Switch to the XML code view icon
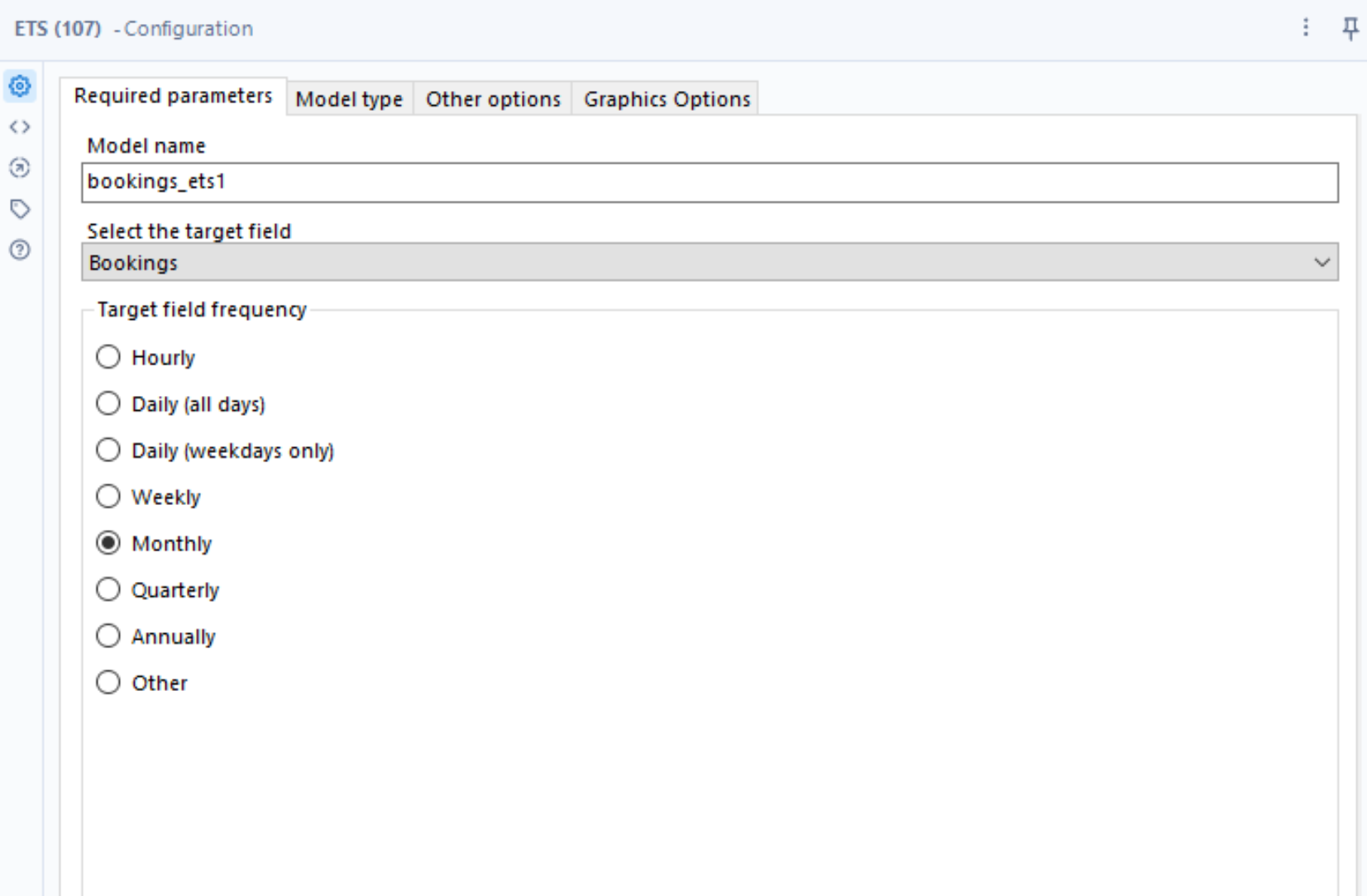Screen dimensions: 1367x896 [x=19, y=126]
